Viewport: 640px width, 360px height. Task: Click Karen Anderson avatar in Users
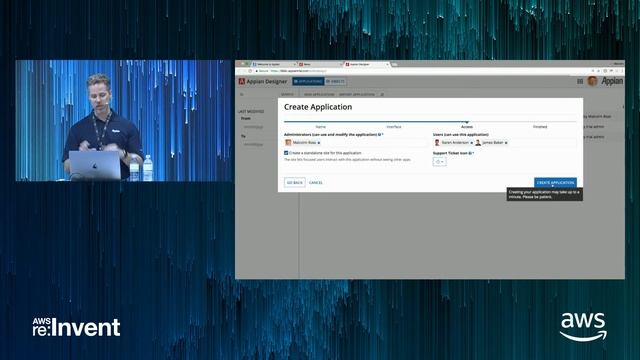[x=437, y=142]
